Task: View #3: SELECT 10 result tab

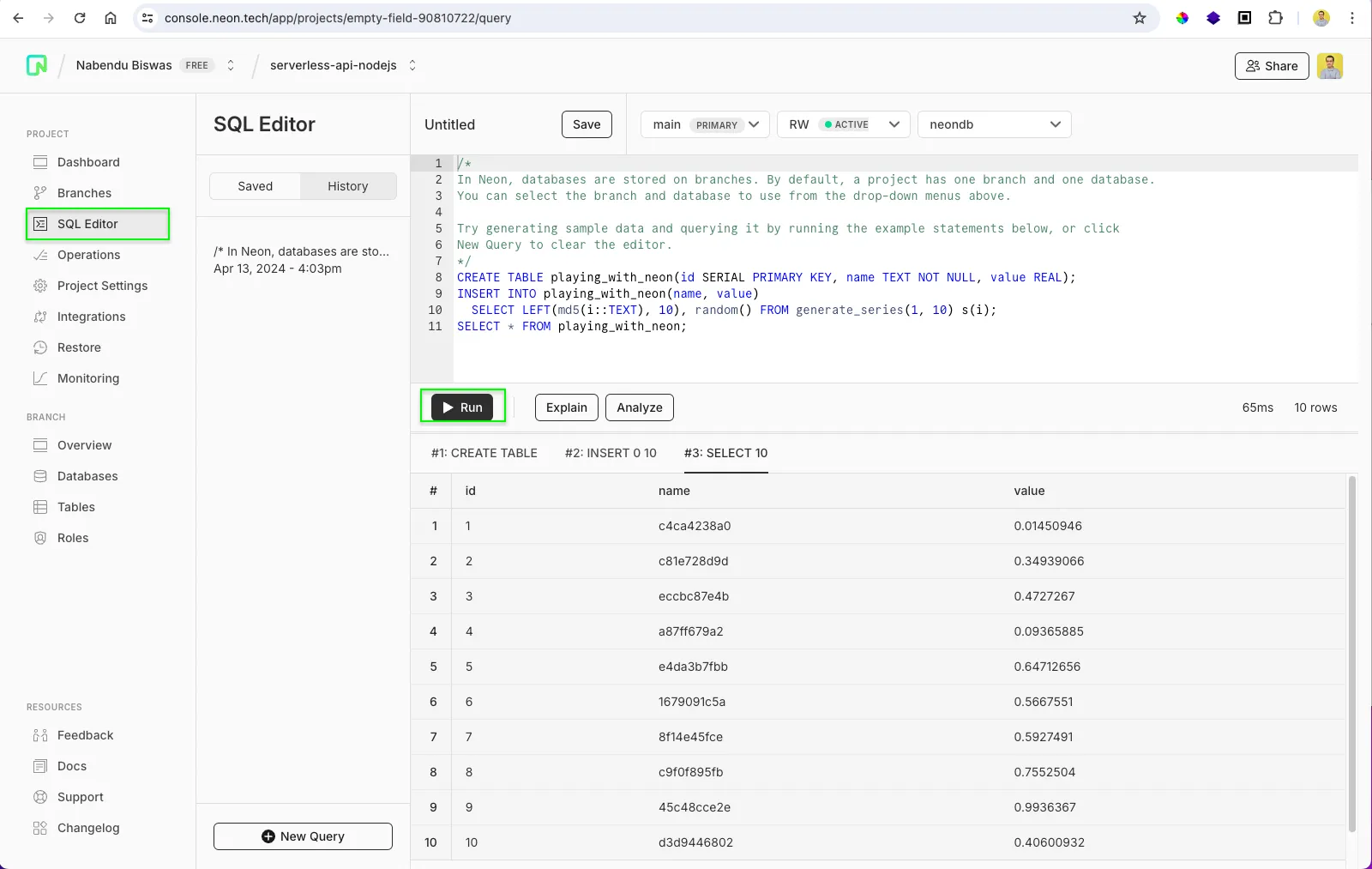Action: [x=725, y=453]
